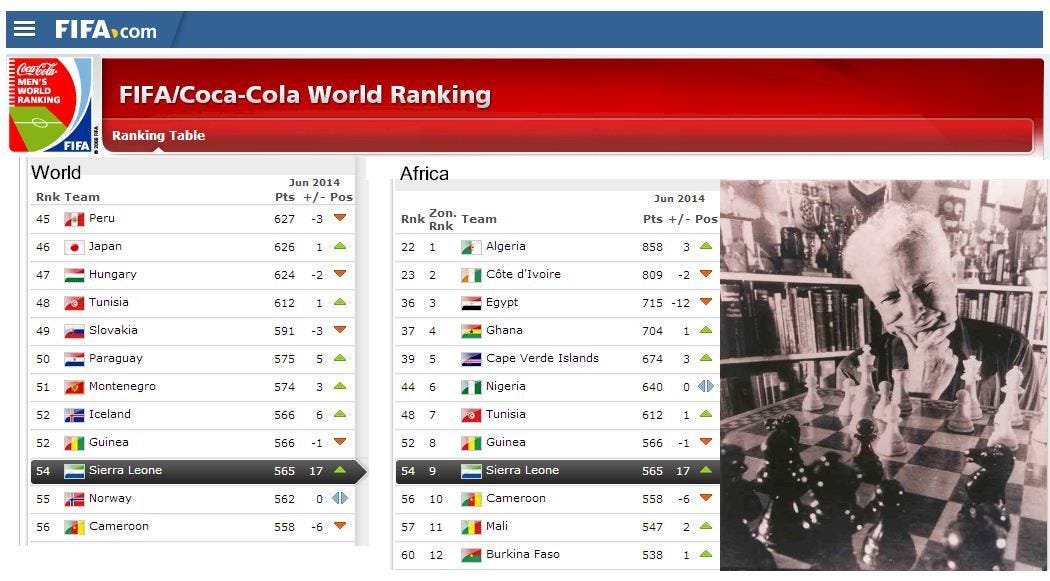The width and height of the screenshot is (1050, 581).
Task: Open the Peru team link
Action: coord(102,218)
